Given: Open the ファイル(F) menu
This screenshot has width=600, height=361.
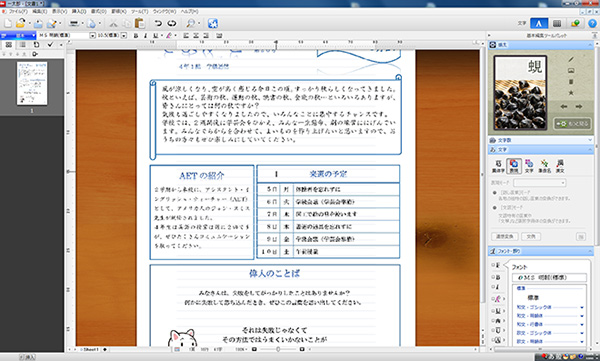Looking at the screenshot, I should (x=18, y=11).
